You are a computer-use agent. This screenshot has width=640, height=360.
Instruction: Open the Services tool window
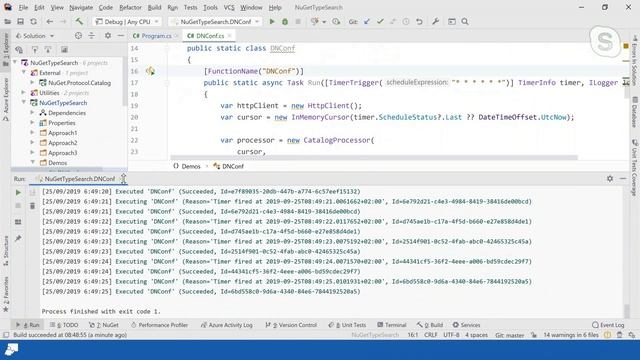click(467, 325)
